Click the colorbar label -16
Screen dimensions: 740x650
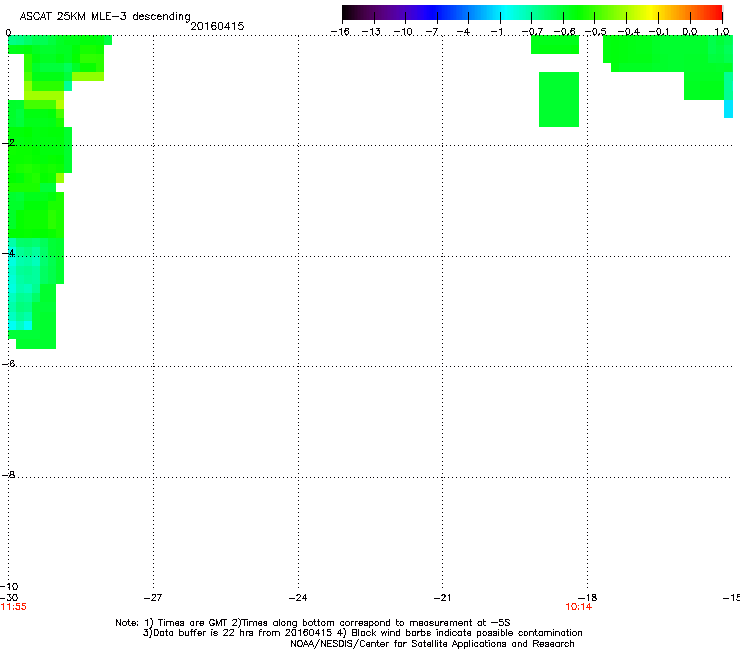tap(340, 32)
